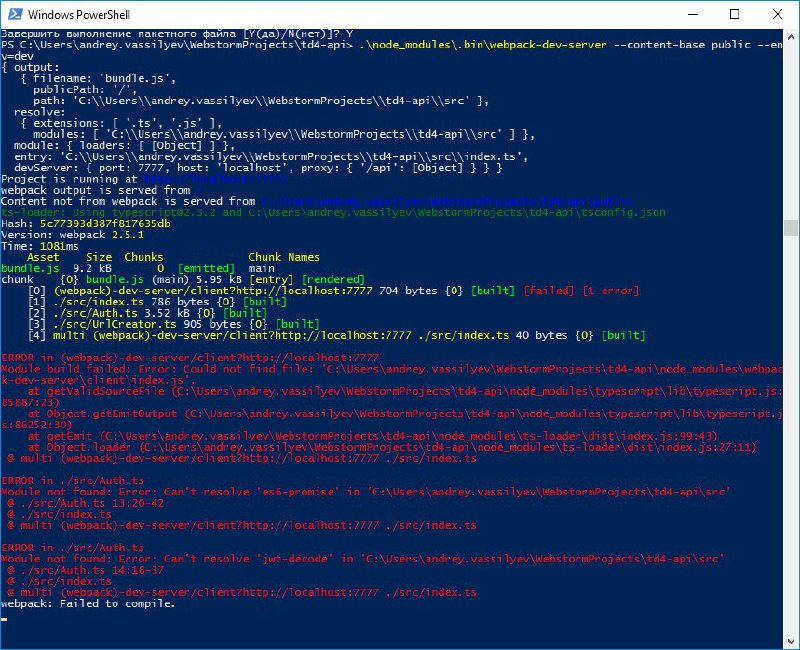Click the 'Asset' column header
This screenshot has height=650, width=800.
pos(43,257)
